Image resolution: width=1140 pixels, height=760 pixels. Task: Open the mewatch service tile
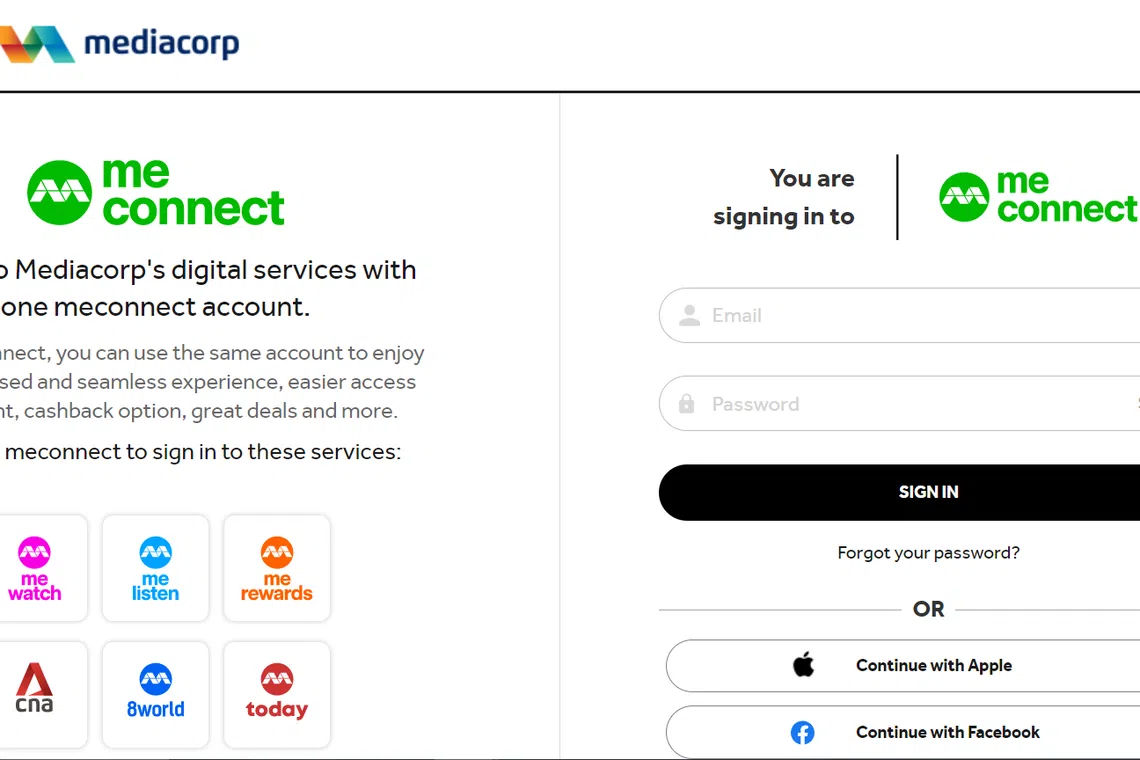pyautogui.click(x=36, y=568)
